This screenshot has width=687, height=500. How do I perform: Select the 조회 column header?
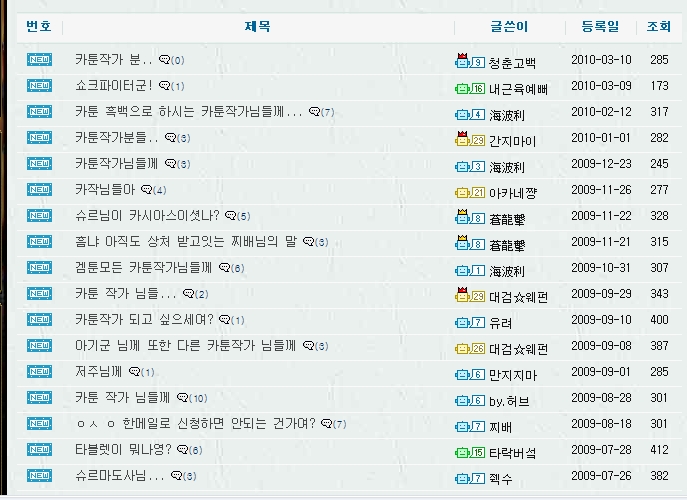(659, 27)
